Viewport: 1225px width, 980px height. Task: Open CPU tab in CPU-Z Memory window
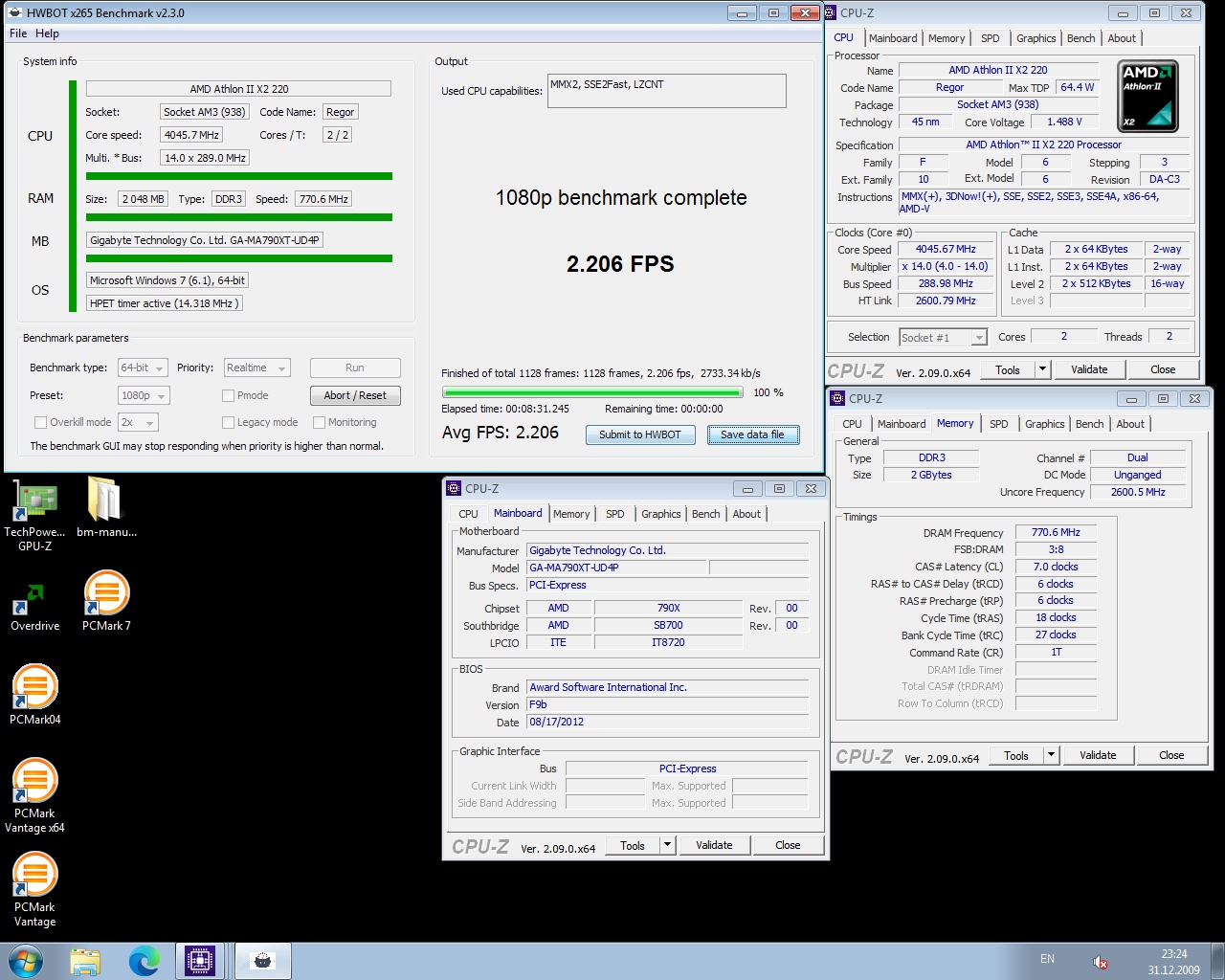click(x=852, y=424)
